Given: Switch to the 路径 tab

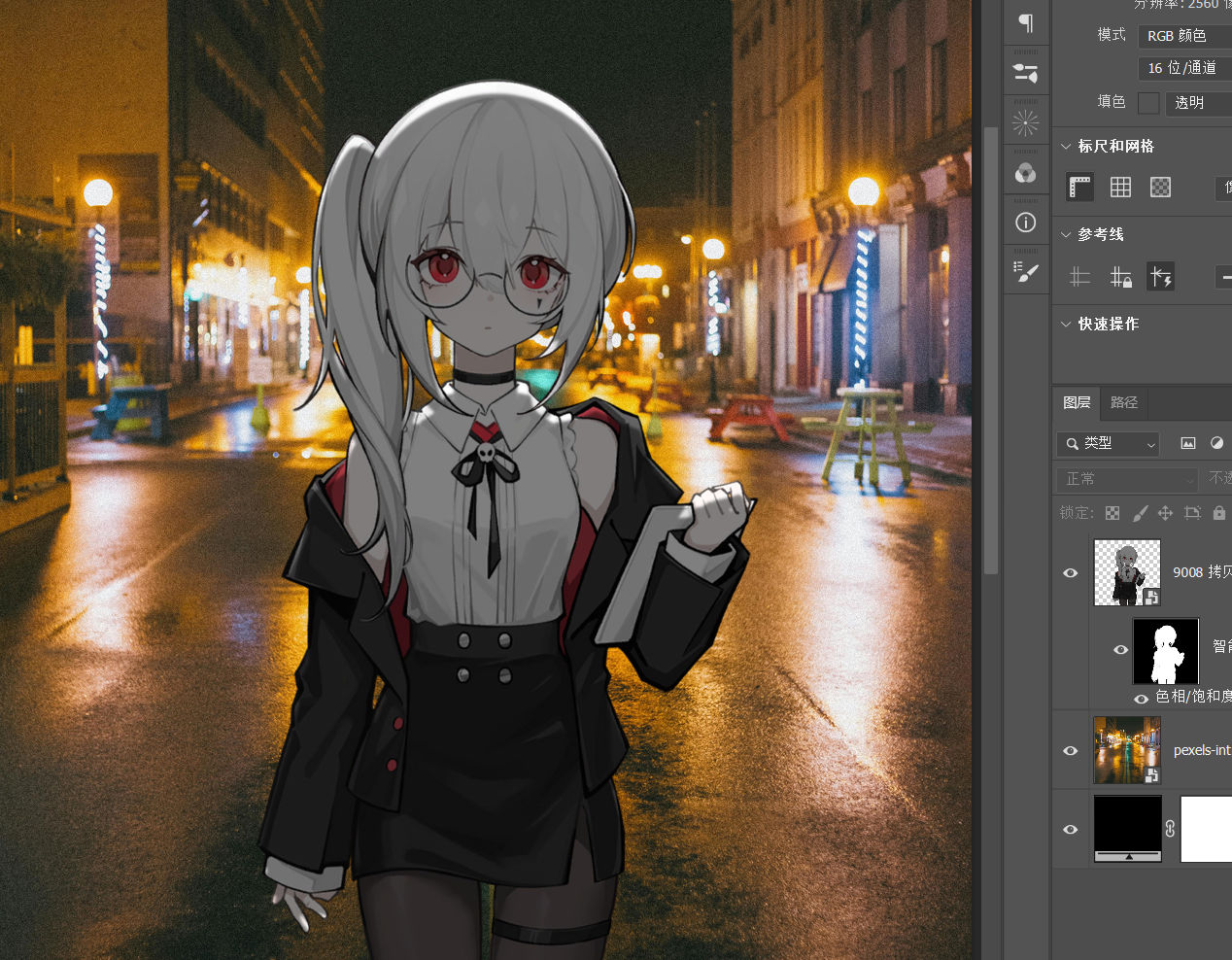Looking at the screenshot, I should click(1124, 402).
